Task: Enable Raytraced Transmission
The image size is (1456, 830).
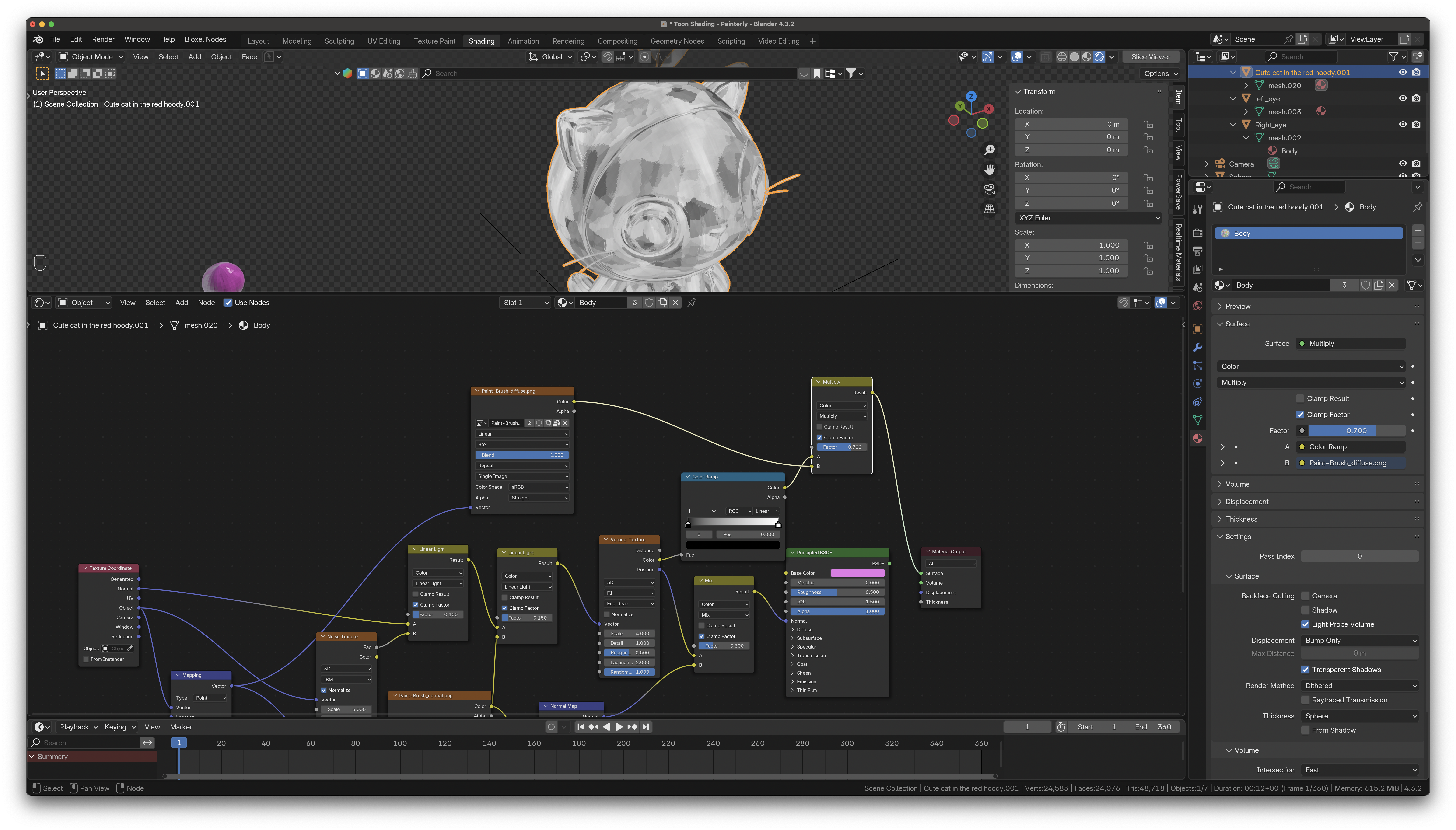Action: click(1305, 700)
